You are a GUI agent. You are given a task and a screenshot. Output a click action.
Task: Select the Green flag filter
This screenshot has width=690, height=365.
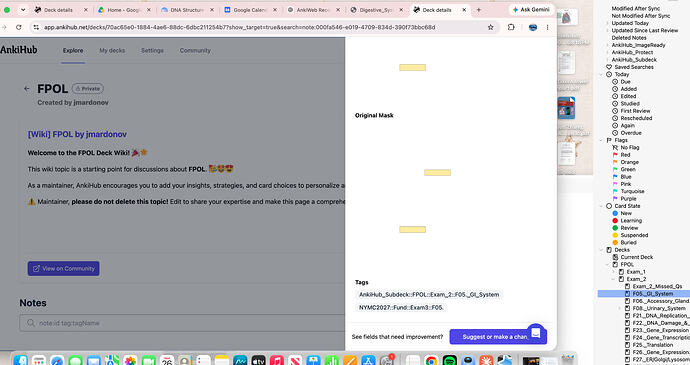pos(628,170)
